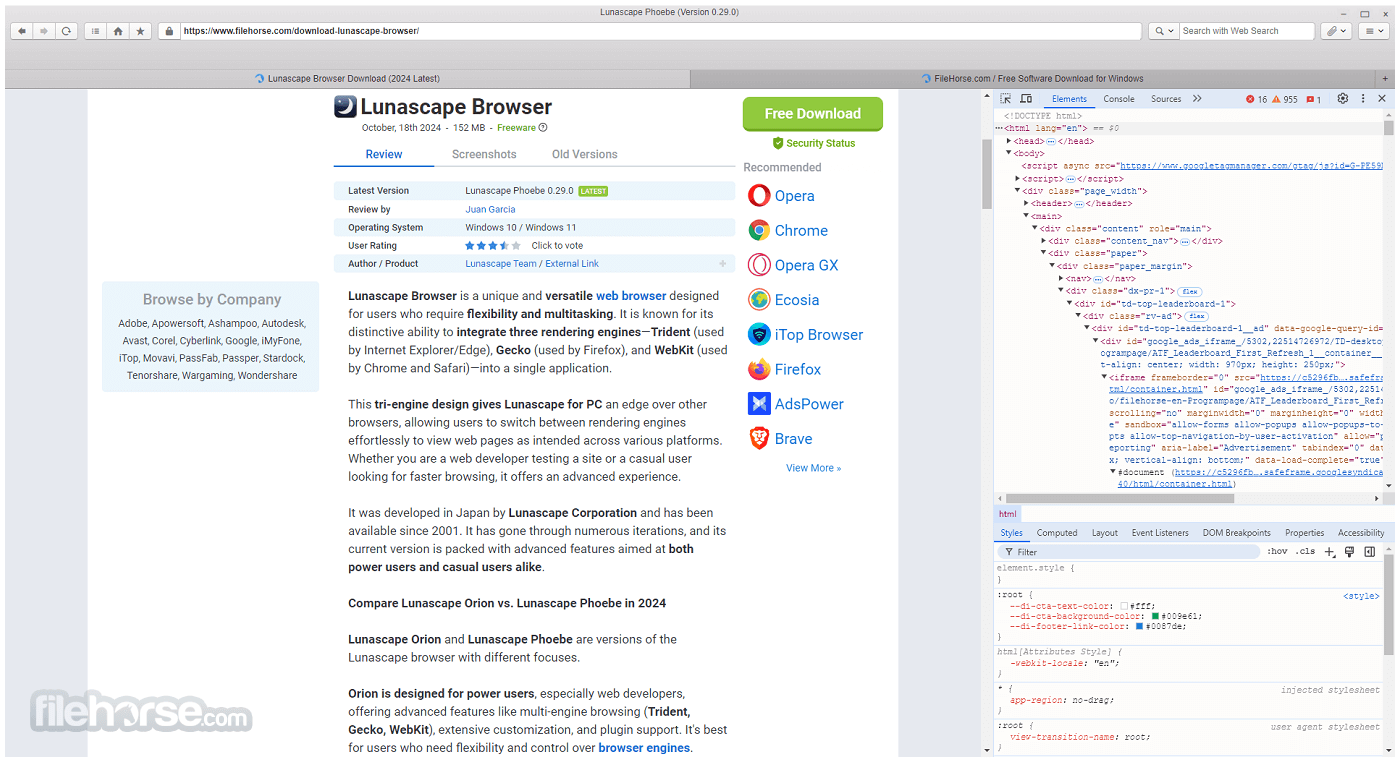Select the html breadcrumb in DevTools
Screen dimensions: 1400x762
click(1008, 514)
